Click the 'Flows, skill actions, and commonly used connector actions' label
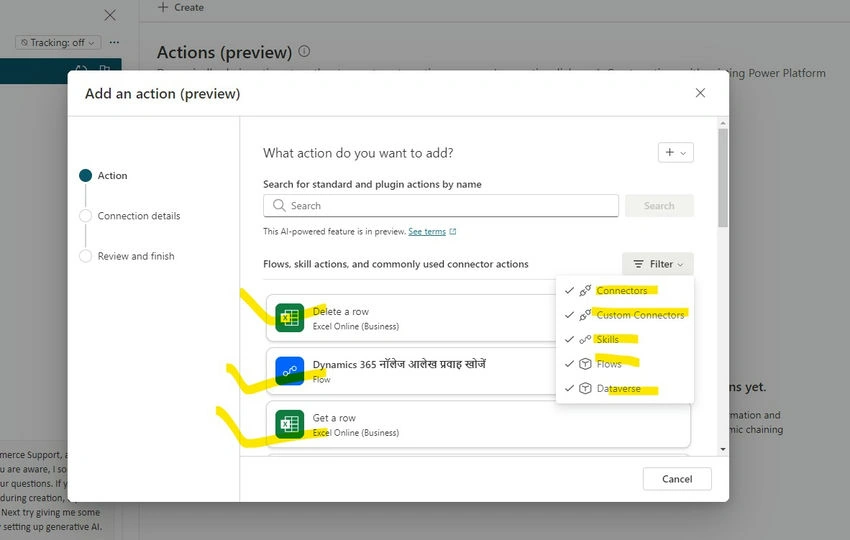Screen dimensions: 850x540 click(396, 264)
